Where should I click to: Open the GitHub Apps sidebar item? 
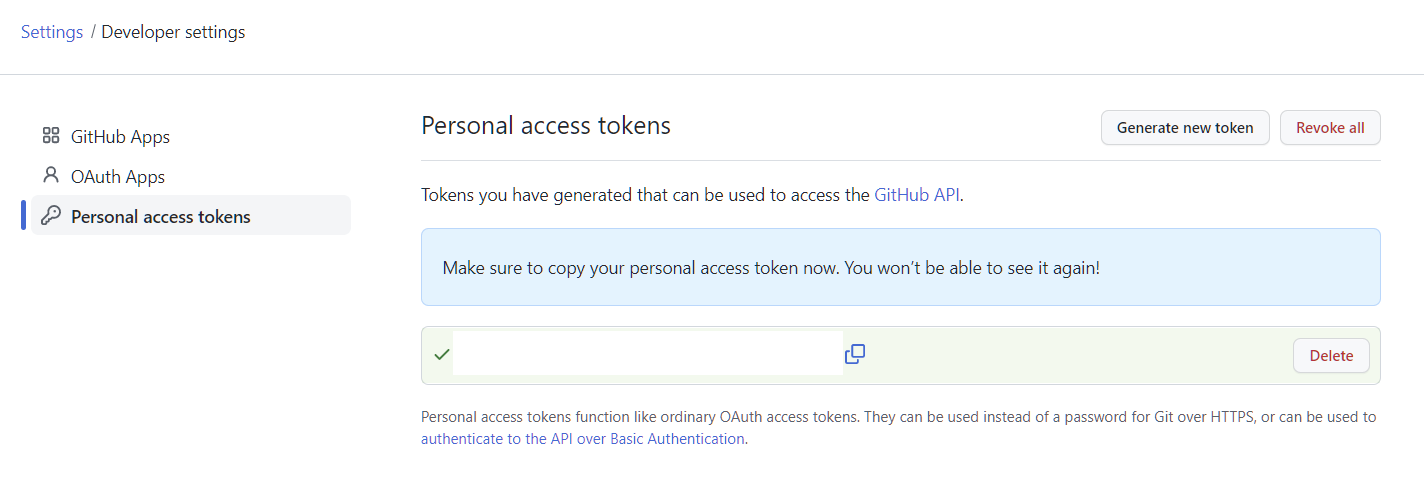(x=191, y=136)
